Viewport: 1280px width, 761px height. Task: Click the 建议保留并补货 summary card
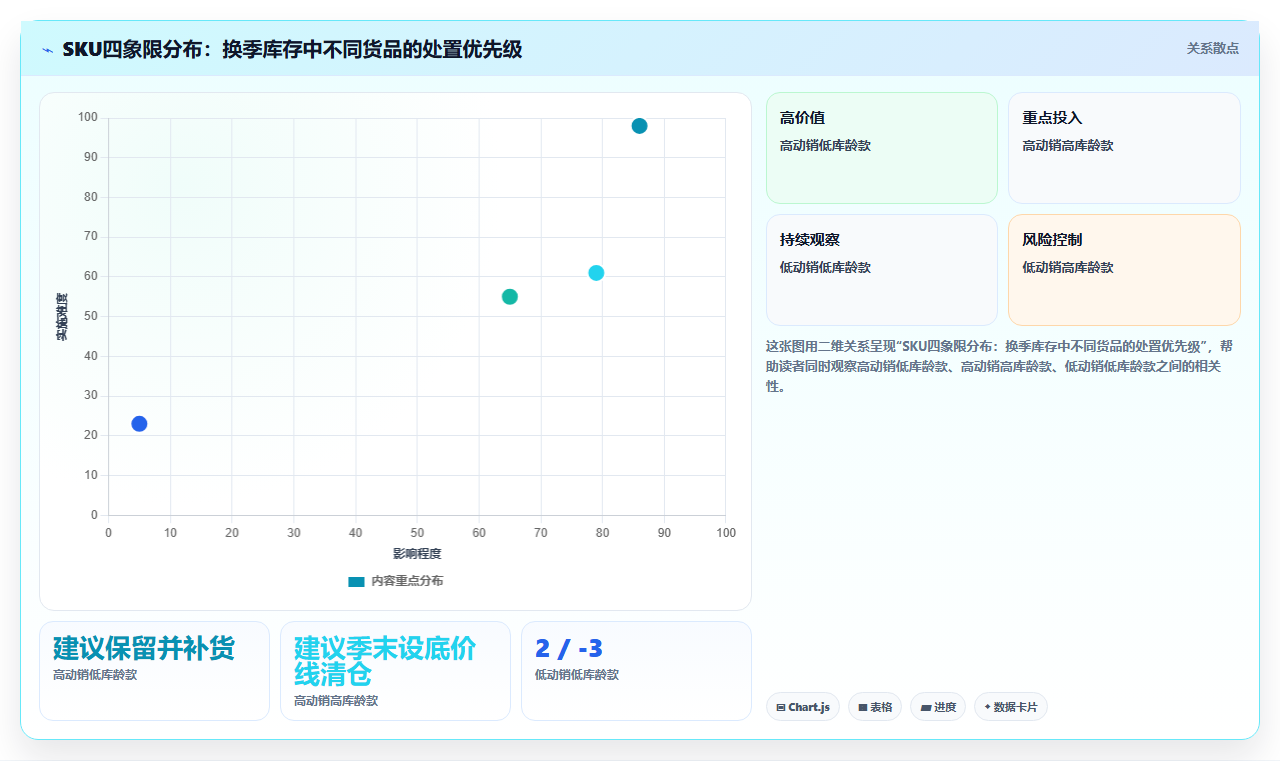pyautogui.click(x=154, y=671)
